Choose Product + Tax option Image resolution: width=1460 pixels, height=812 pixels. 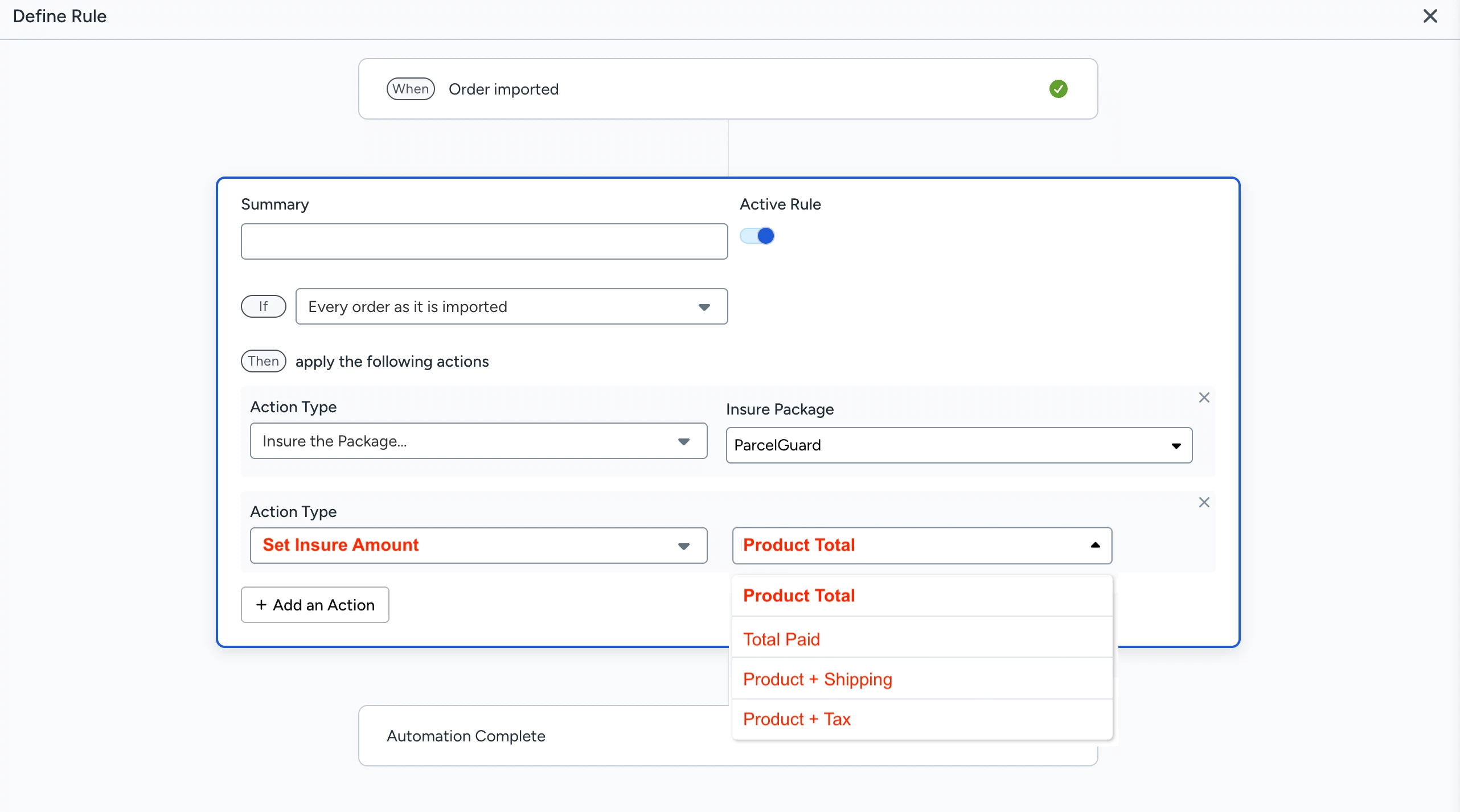click(922, 719)
